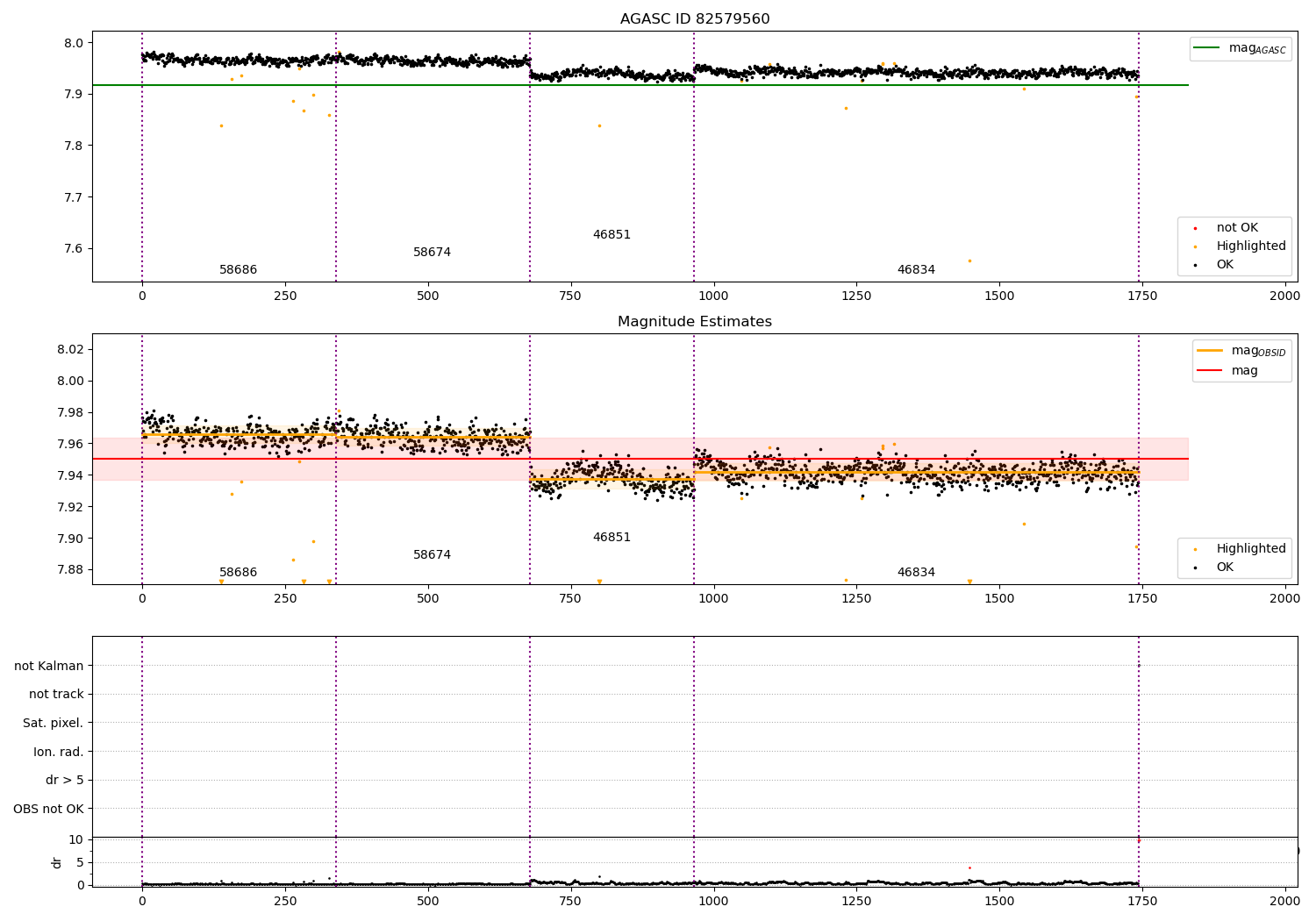Image resolution: width=1316 pixels, height=921 pixels.
Task: Click the 'OBS not OK' row label
Action: coord(48,810)
